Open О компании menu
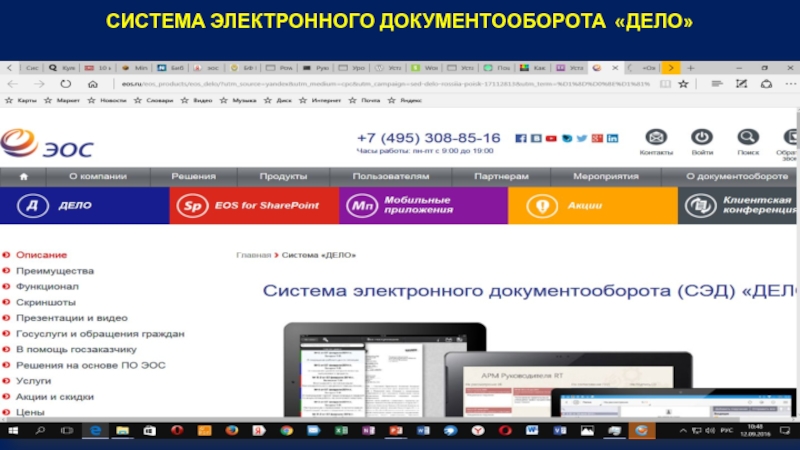Screen dimensions: 800x450 point(98,177)
